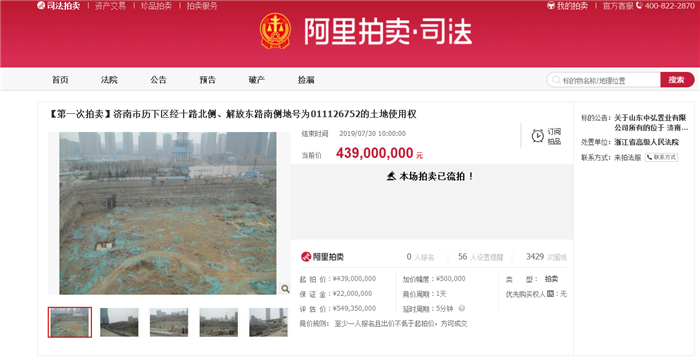The width and height of the screenshot is (700, 364).
Task: Click the end time 2019/07/30 10:00:00
Action: [x=372, y=134]
